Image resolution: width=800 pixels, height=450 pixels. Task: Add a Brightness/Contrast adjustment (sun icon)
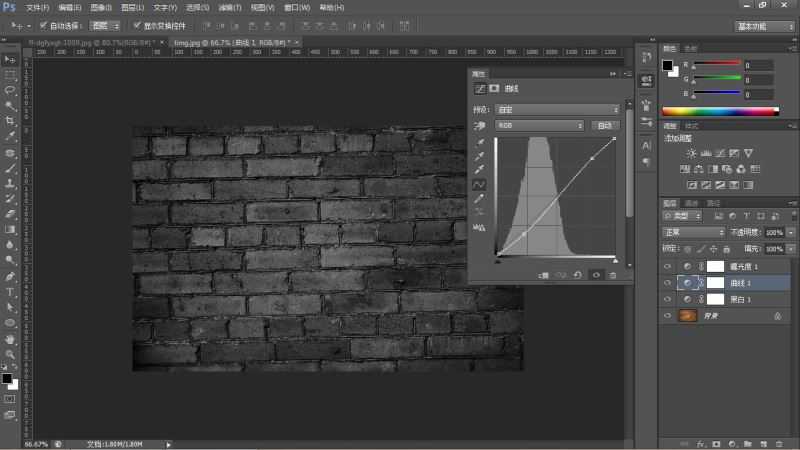coord(691,152)
